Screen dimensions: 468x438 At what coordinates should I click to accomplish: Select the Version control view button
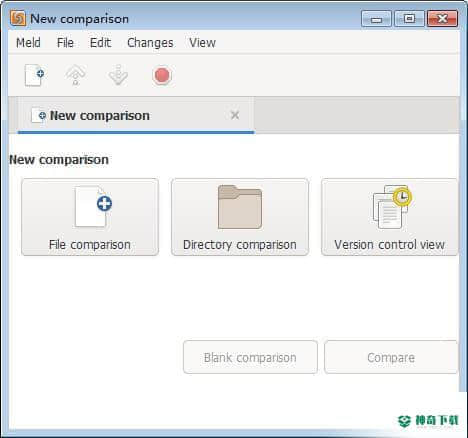389,217
